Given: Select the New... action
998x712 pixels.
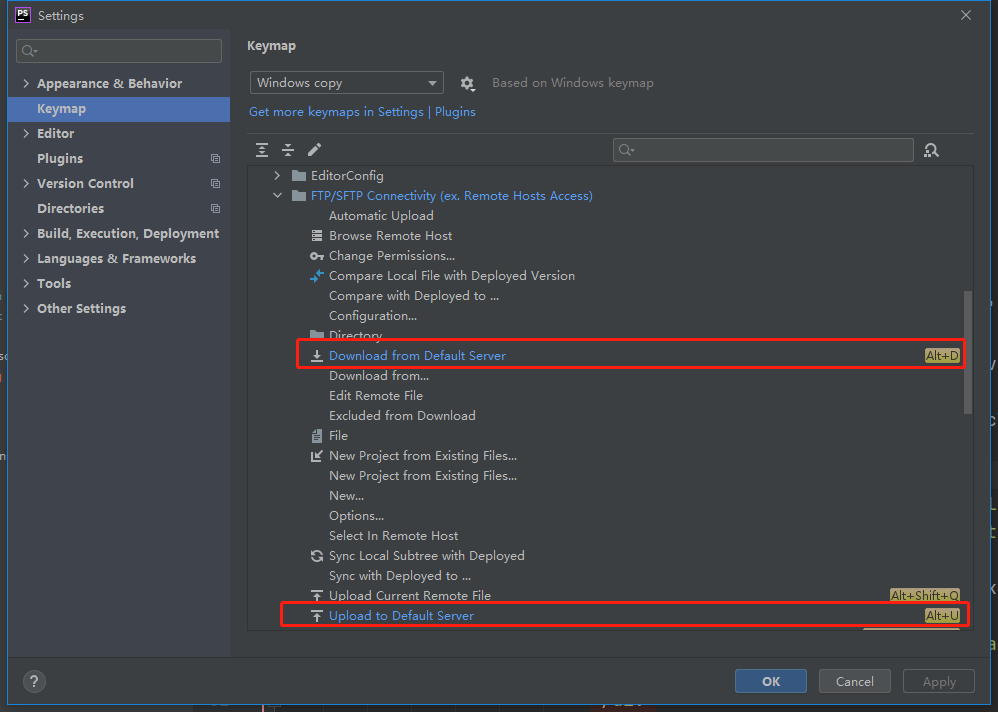Looking at the screenshot, I should click(346, 496).
